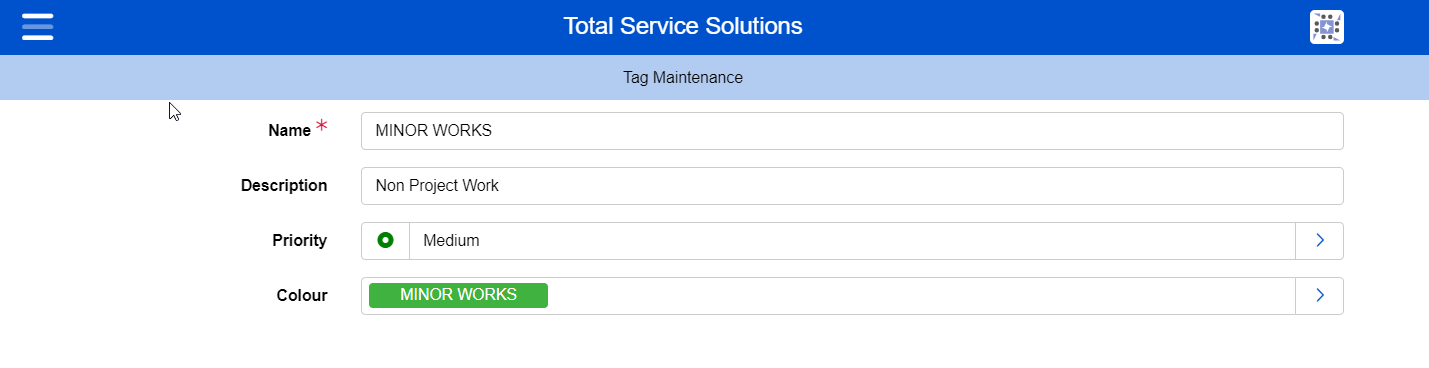1429x368 pixels.
Task: Click the Priority field label
Action: pos(299,240)
